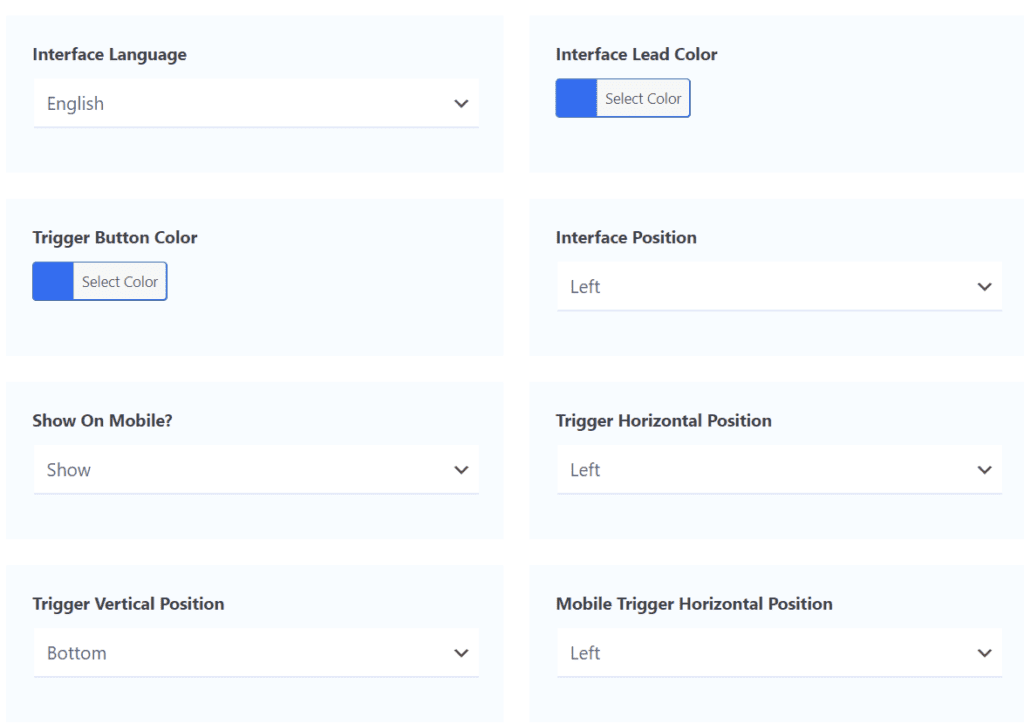This screenshot has width=1024, height=724.
Task: Open Mobile Trigger Horizontal Position select showing Left
Action: 779,653
